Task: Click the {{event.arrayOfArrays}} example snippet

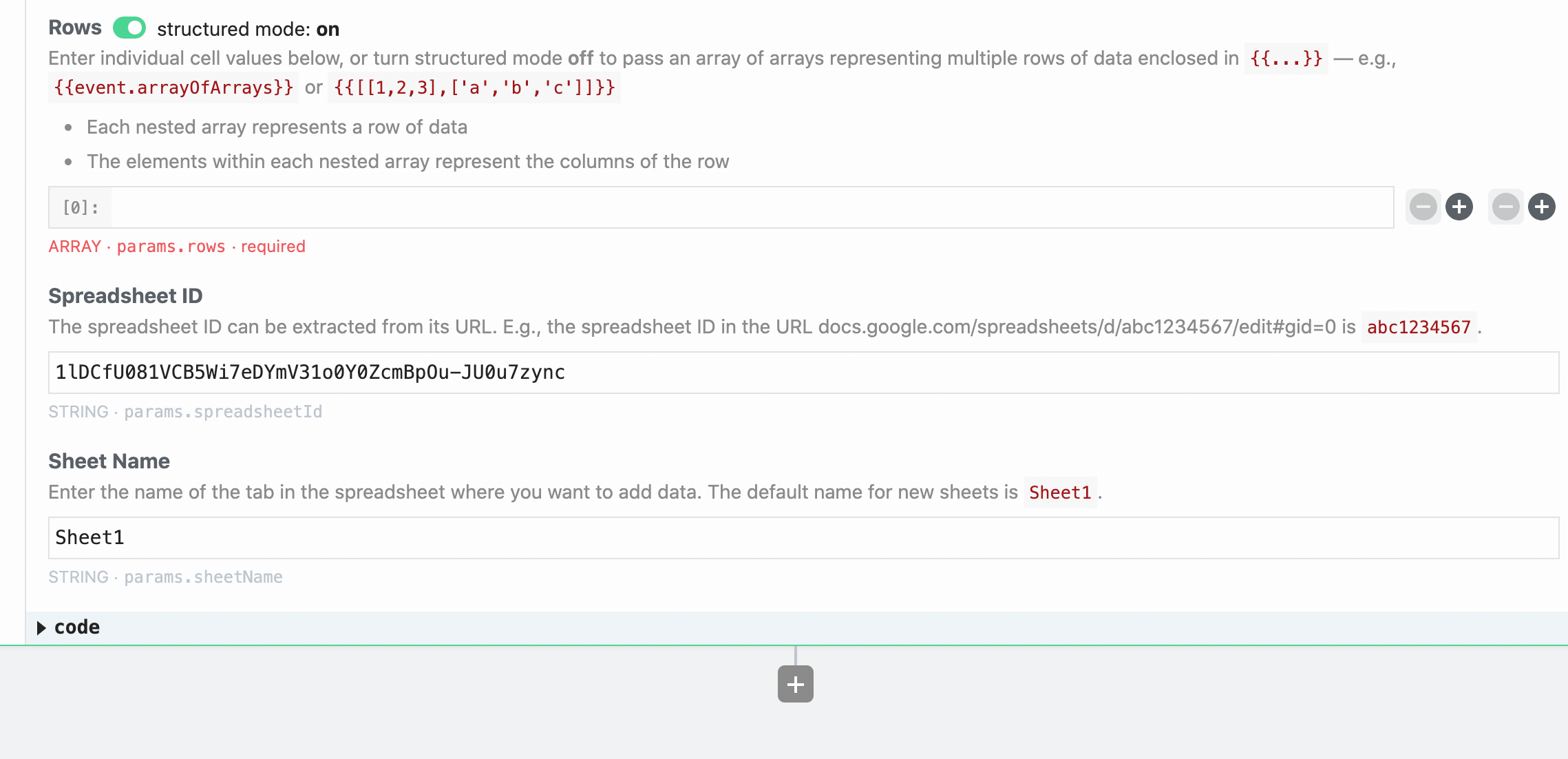Action: pyautogui.click(x=173, y=88)
